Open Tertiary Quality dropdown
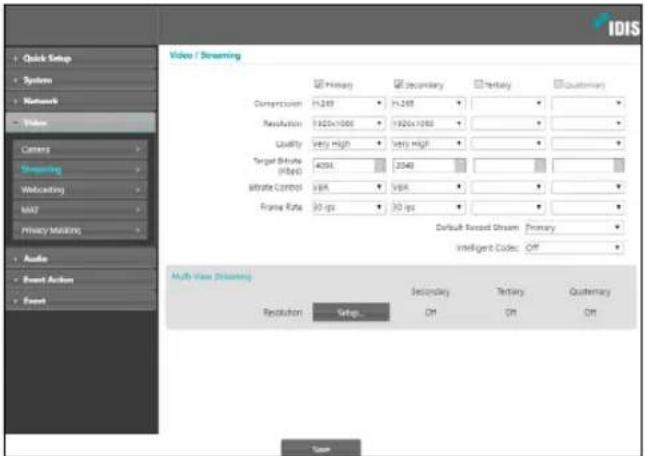 (508, 144)
